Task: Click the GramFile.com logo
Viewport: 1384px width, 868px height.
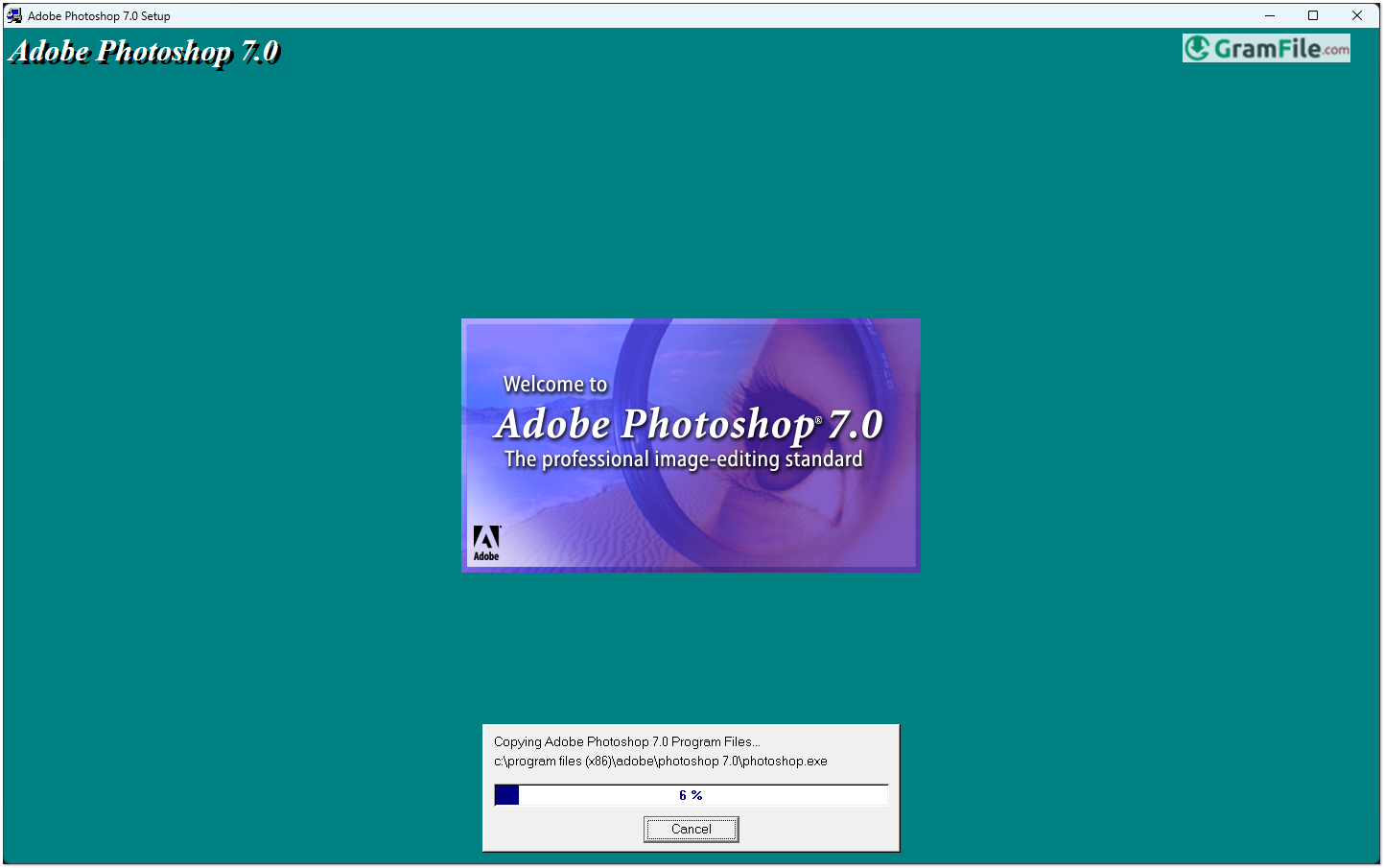Action: (1266, 48)
